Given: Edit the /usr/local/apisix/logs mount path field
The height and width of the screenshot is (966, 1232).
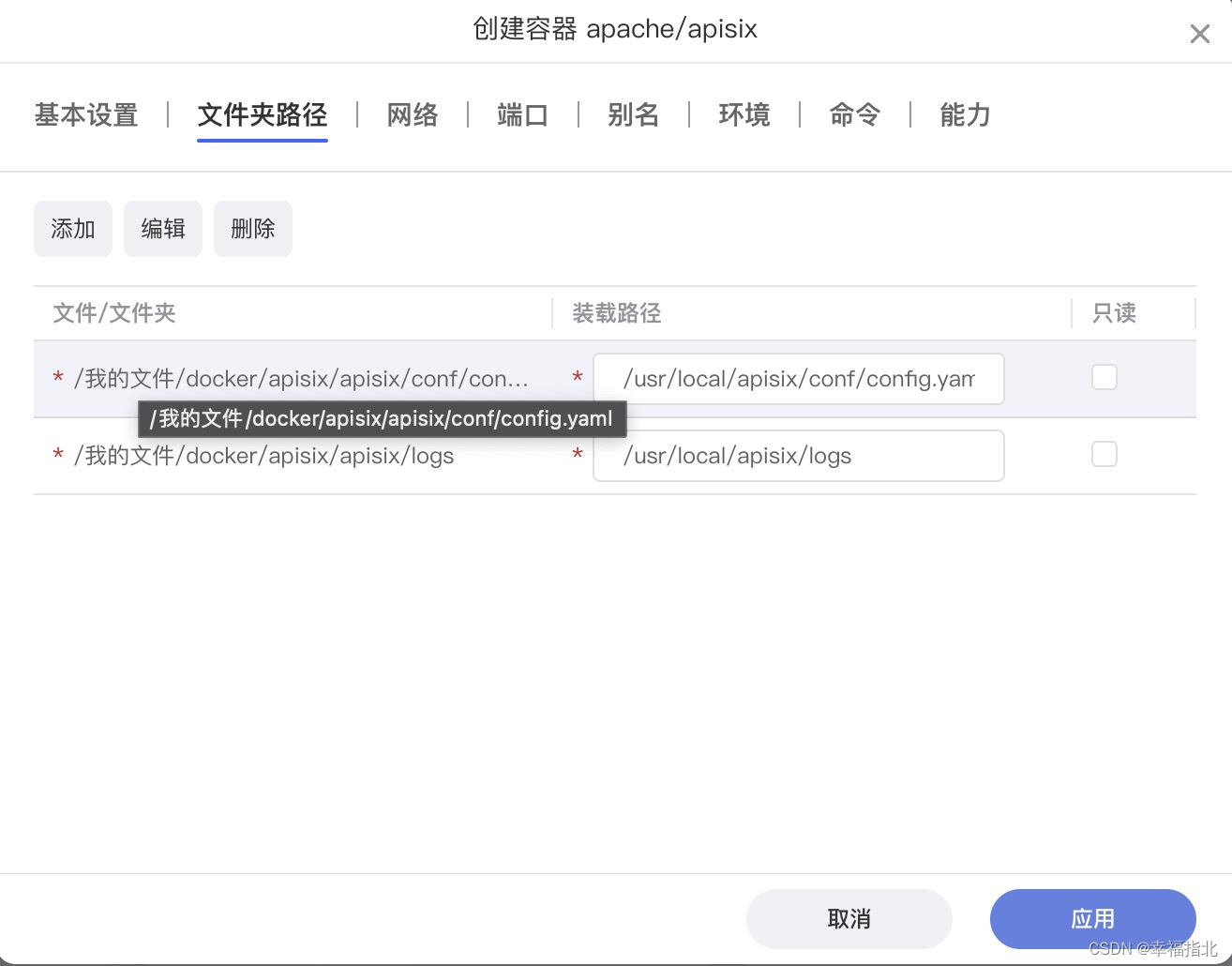Looking at the screenshot, I should [799, 456].
